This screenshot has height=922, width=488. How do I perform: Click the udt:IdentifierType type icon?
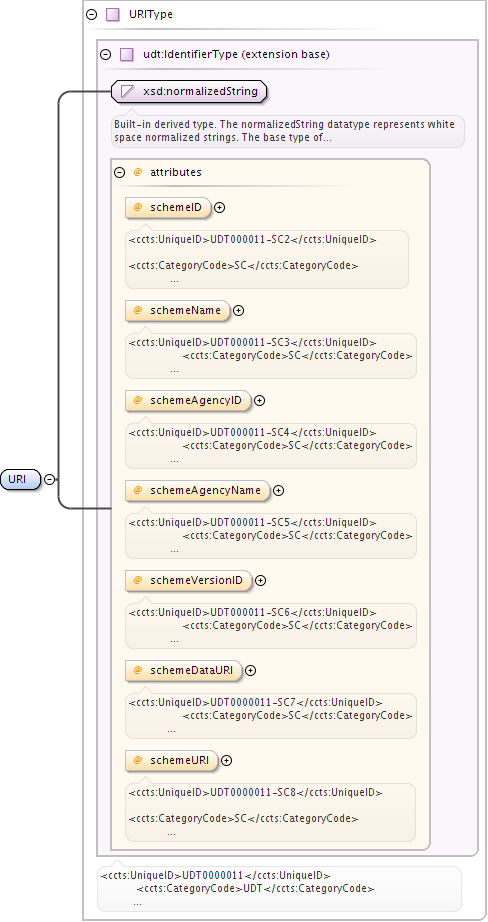pos(126,55)
